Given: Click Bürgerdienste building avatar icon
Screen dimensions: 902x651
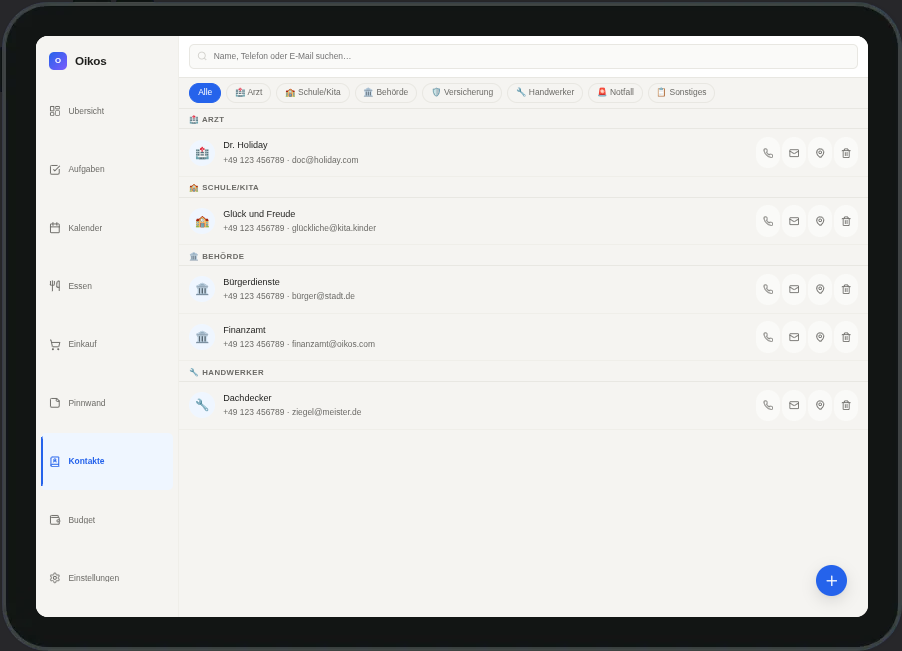Looking at the screenshot, I should (x=202, y=289).
